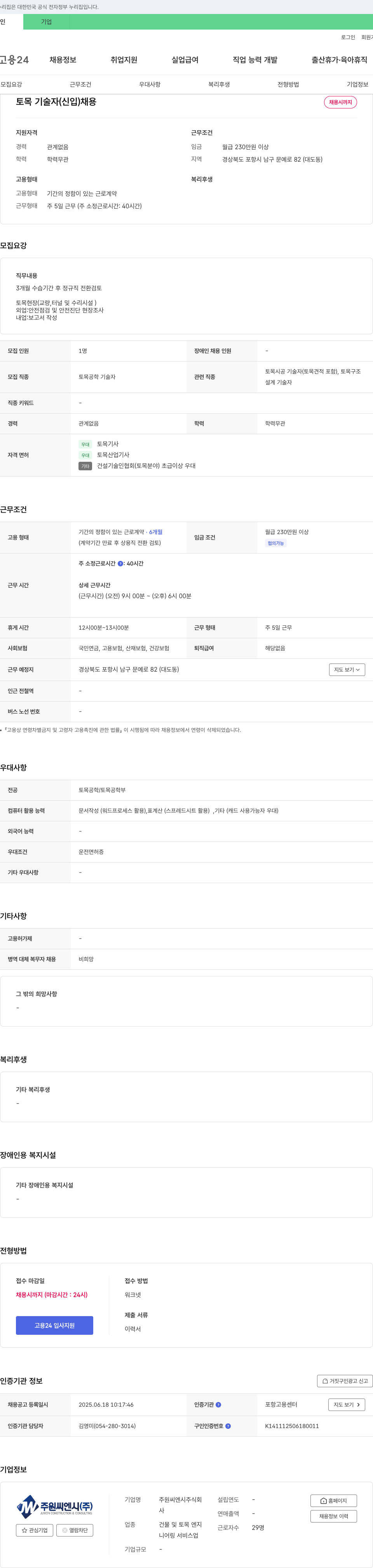Block viewing with 열람차단 button
The width and height of the screenshot is (373, 1568).
(75, 1530)
